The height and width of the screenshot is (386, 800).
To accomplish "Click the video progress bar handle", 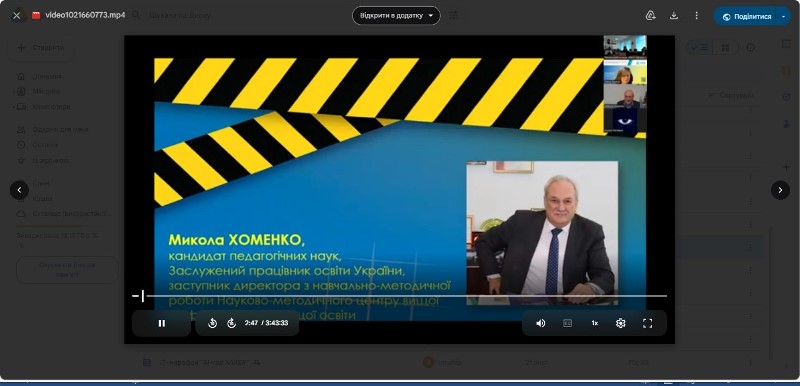I will point(143,296).
